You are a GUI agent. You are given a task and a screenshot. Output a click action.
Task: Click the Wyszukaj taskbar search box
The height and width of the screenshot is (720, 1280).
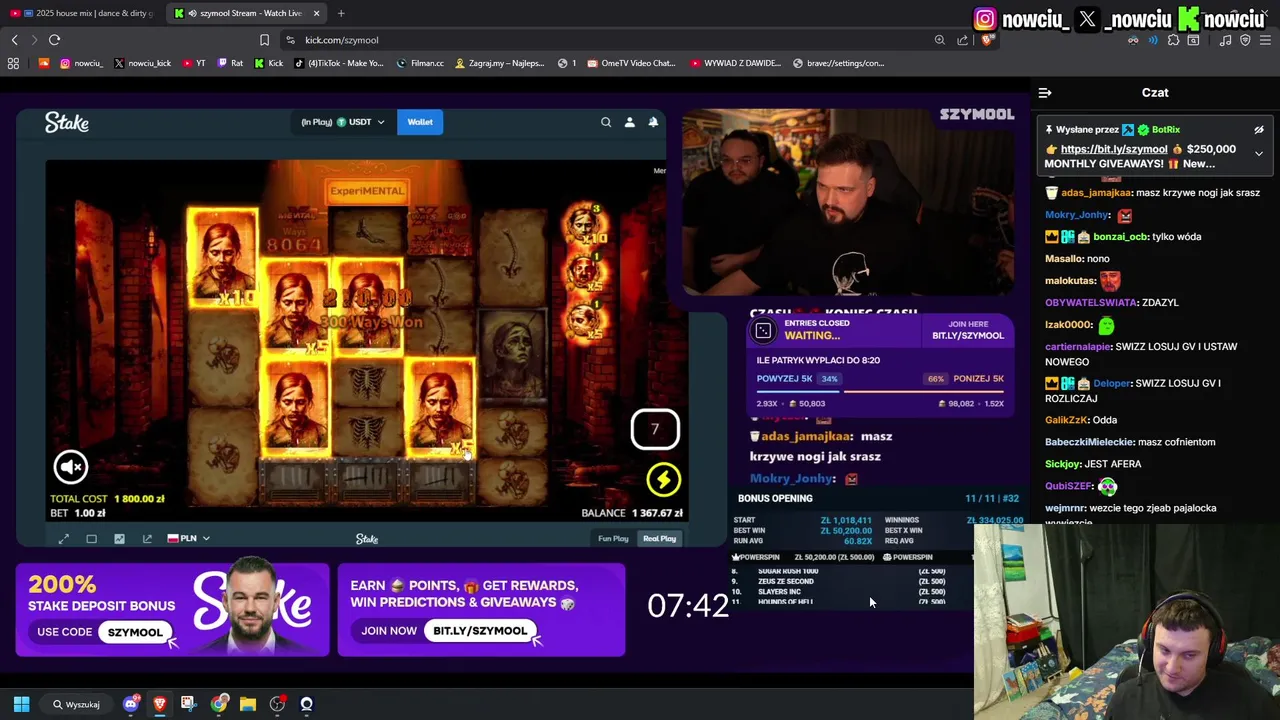[76, 704]
